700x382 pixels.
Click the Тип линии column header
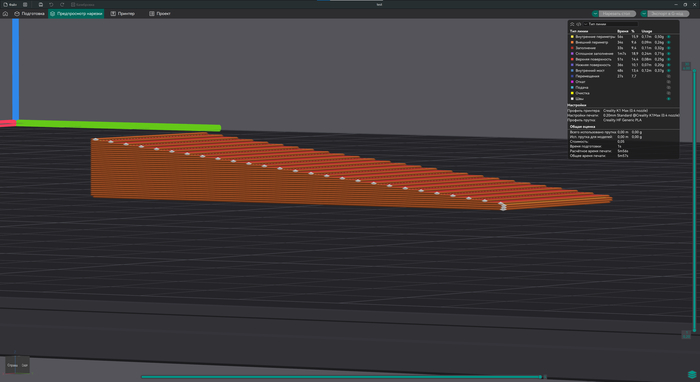pyautogui.click(x=579, y=31)
